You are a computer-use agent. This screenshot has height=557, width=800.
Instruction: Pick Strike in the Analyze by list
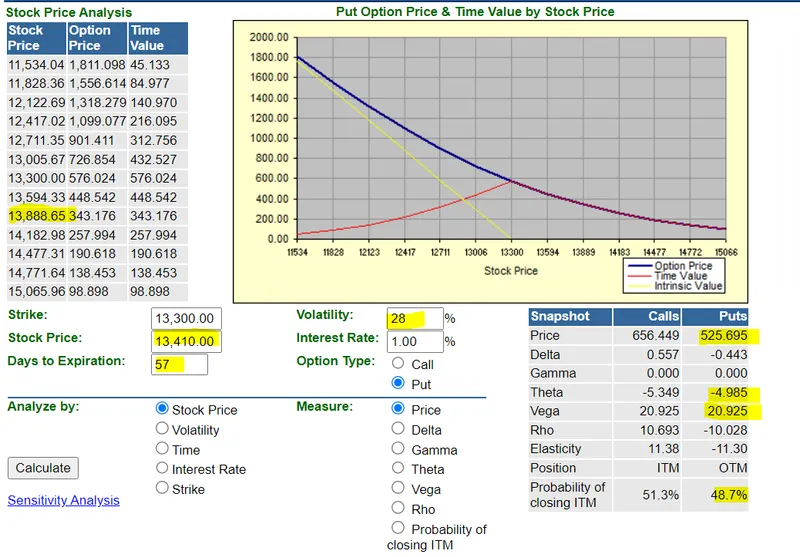coord(163,489)
